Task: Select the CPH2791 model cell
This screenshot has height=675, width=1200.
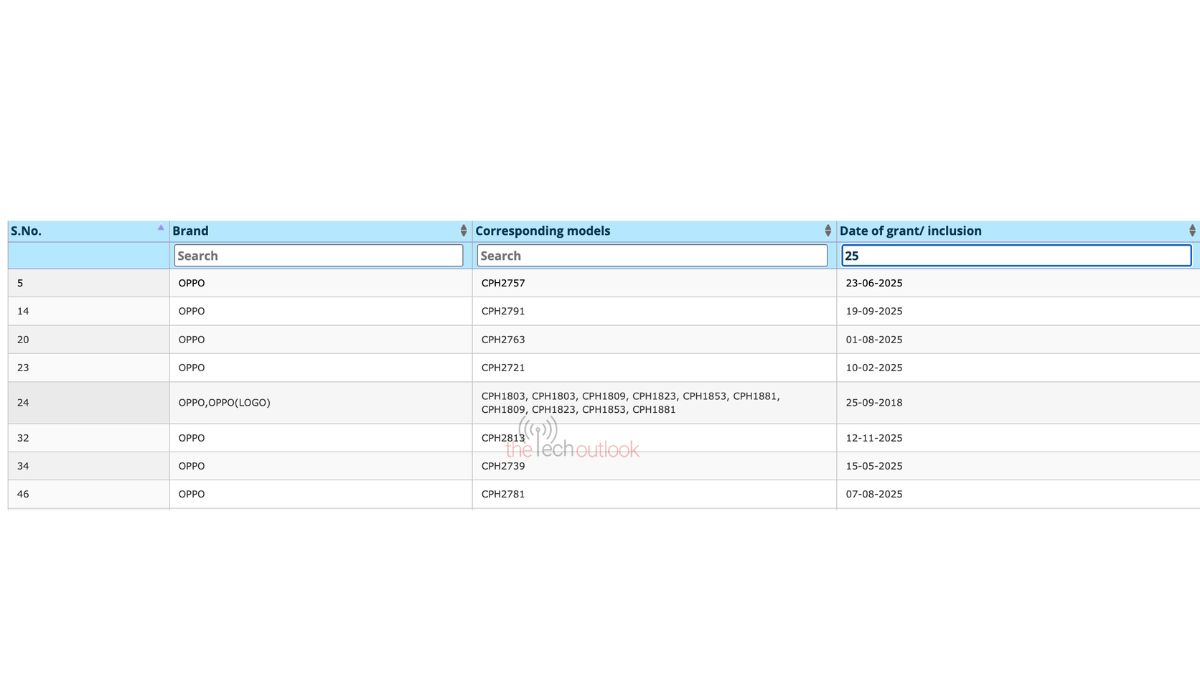Action: pos(503,311)
